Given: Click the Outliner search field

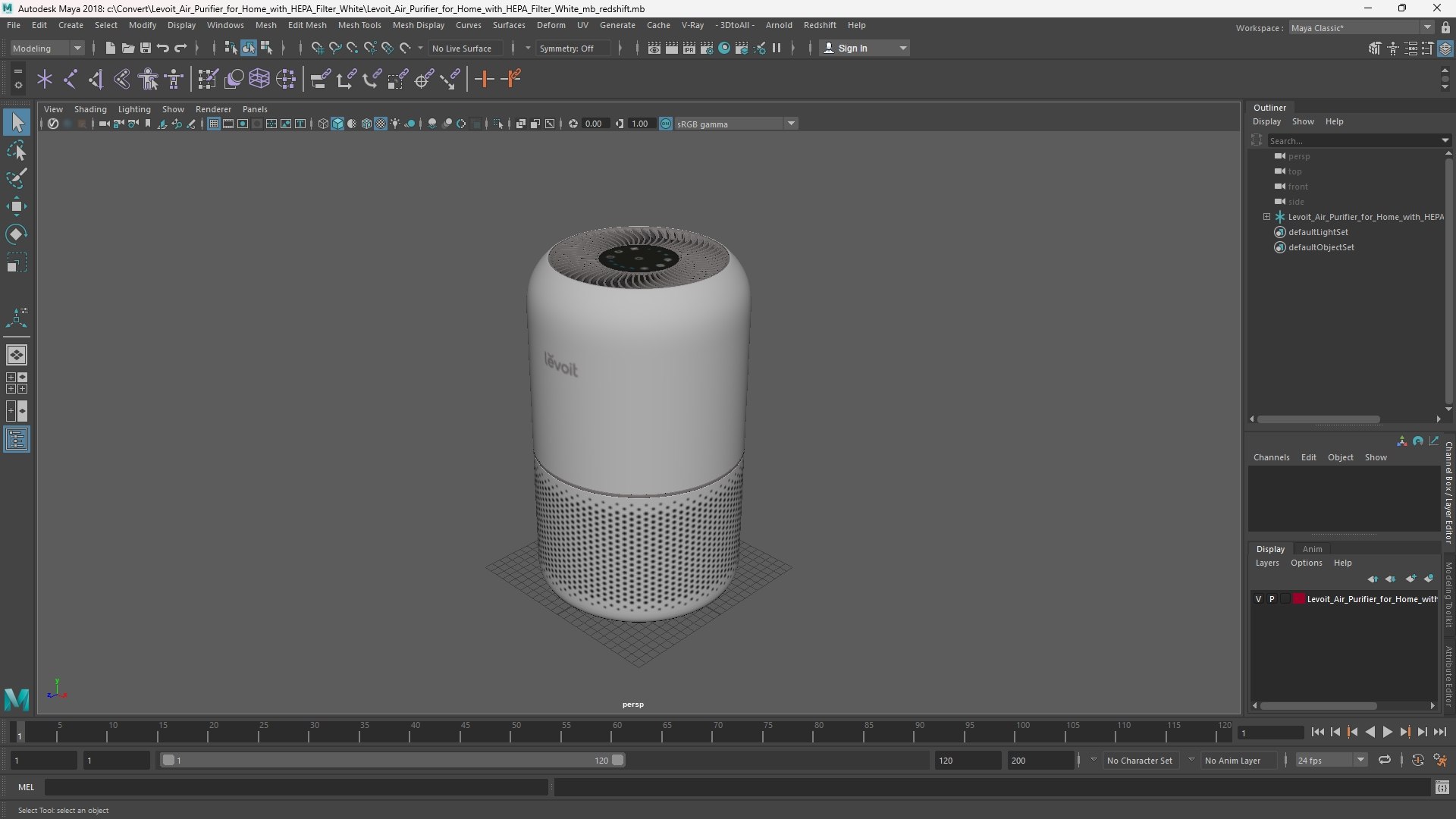Looking at the screenshot, I should point(1354,140).
